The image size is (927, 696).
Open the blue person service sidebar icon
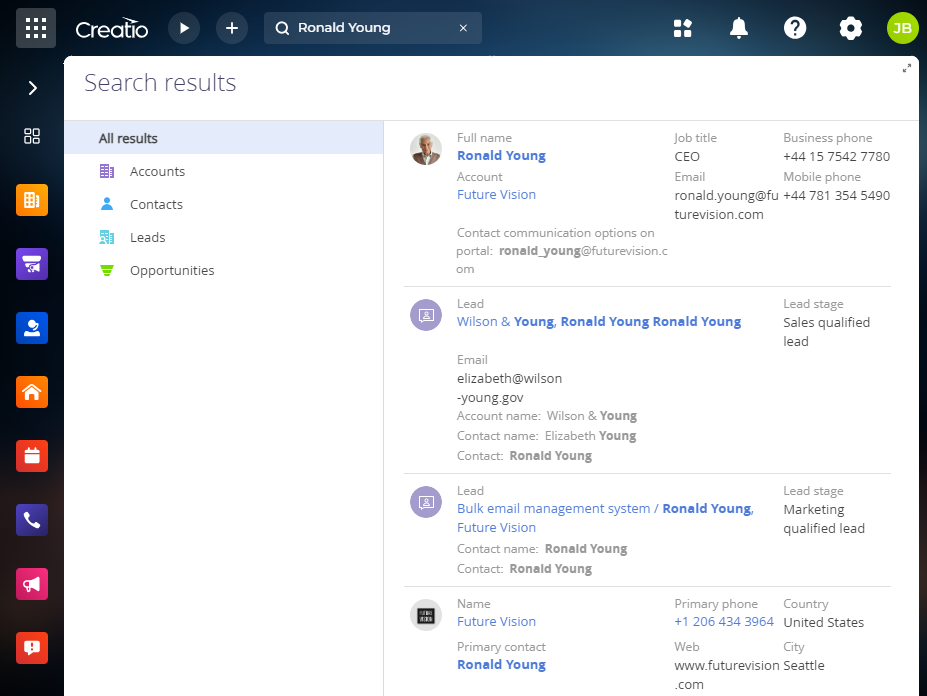tap(32, 328)
